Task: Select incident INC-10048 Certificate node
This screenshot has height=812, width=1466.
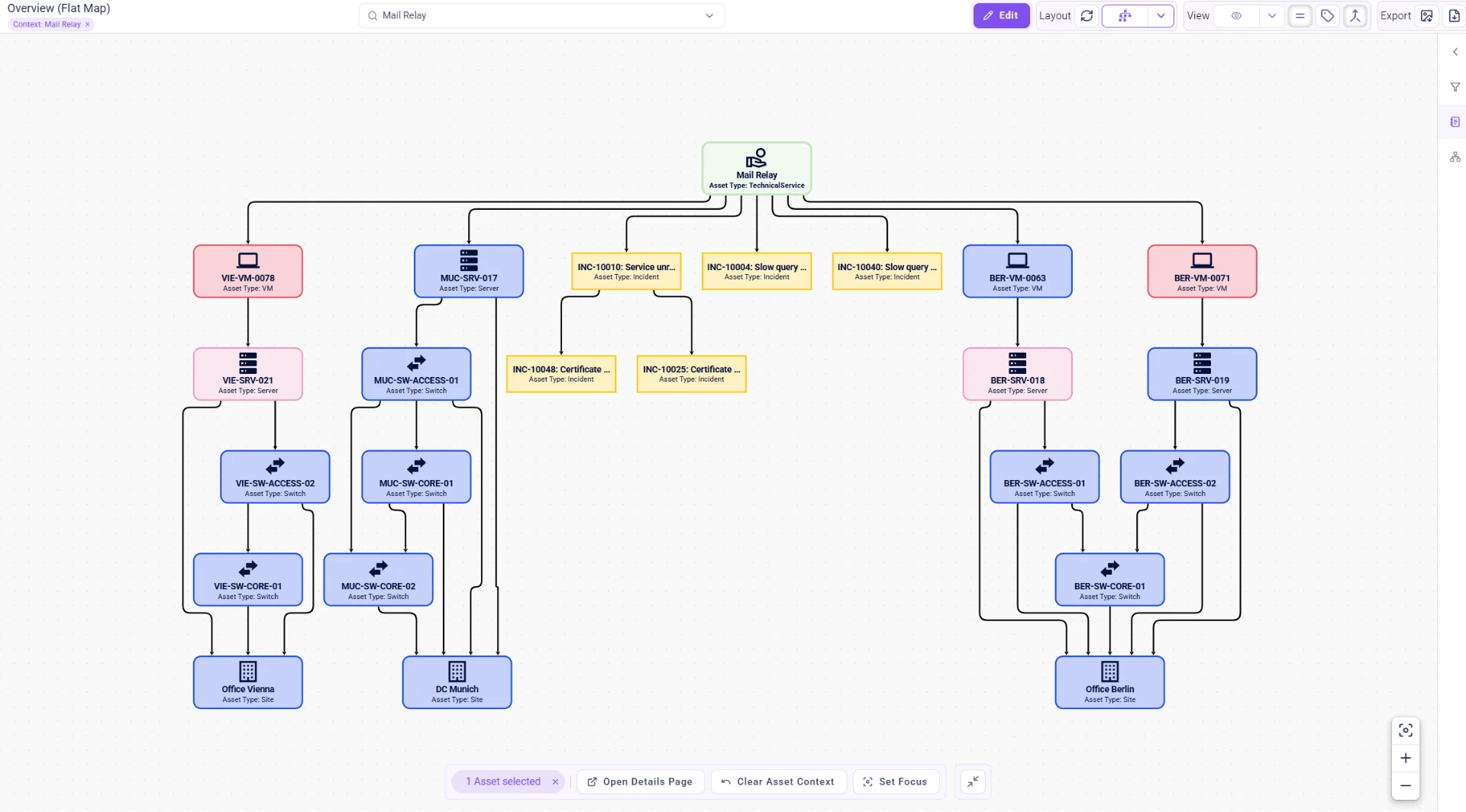Action: 560,374
